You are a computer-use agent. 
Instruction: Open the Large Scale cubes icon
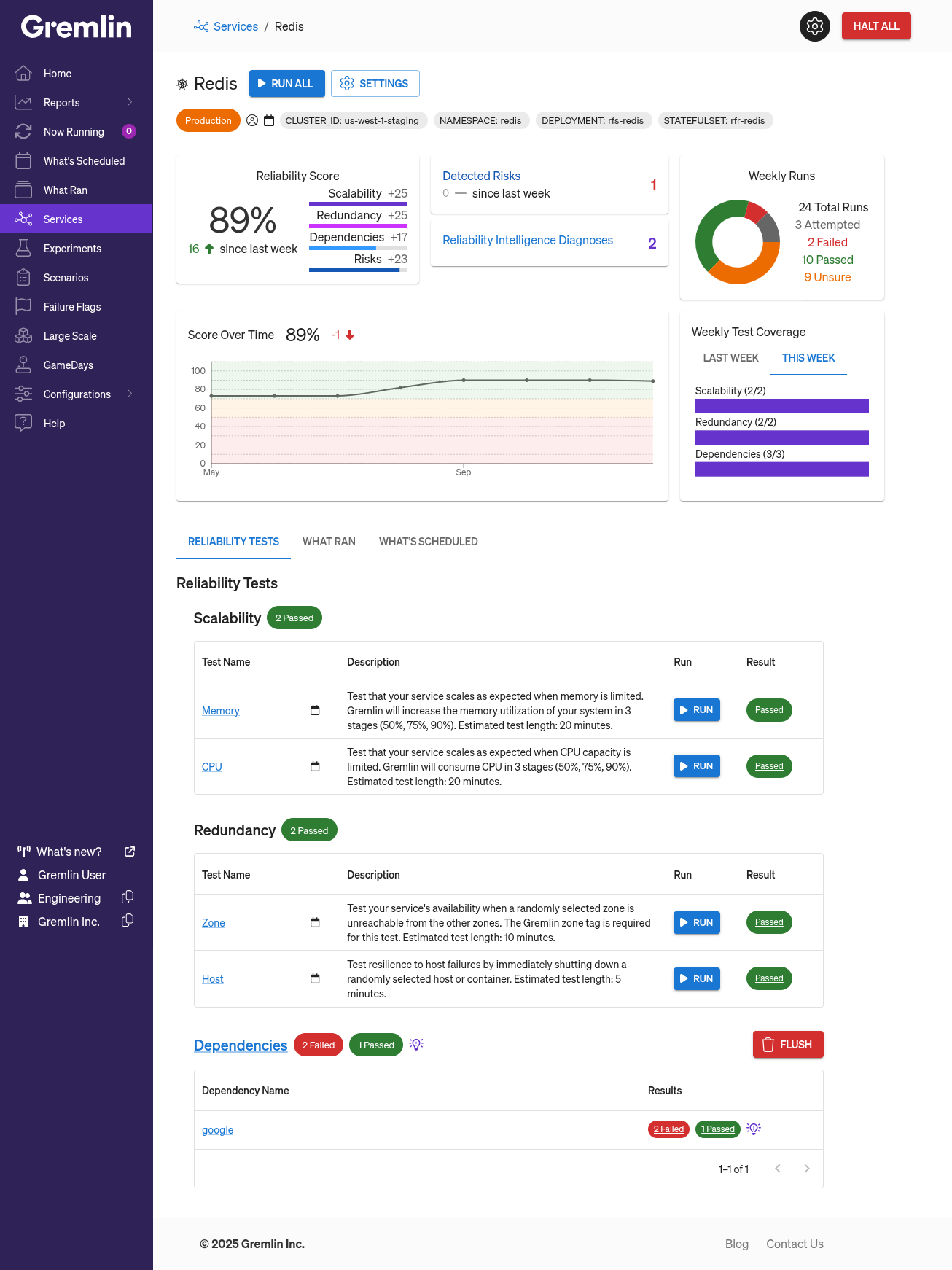point(23,335)
